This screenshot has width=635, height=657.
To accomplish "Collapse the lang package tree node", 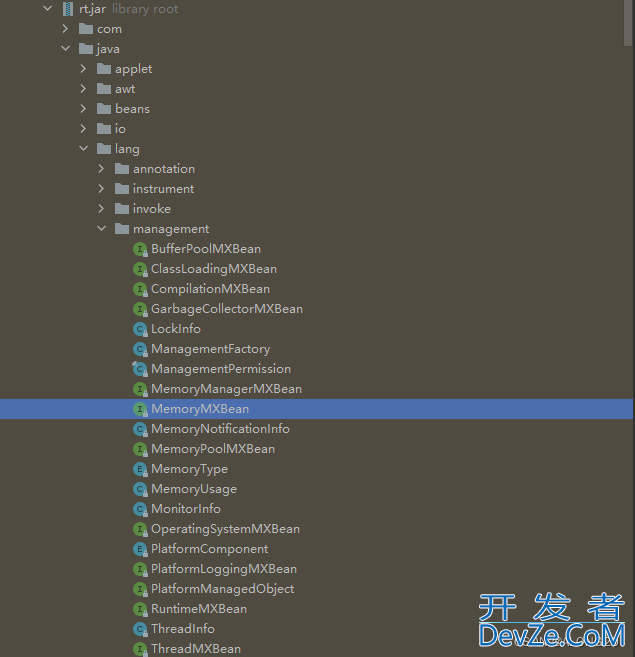I will pos(84,149).
